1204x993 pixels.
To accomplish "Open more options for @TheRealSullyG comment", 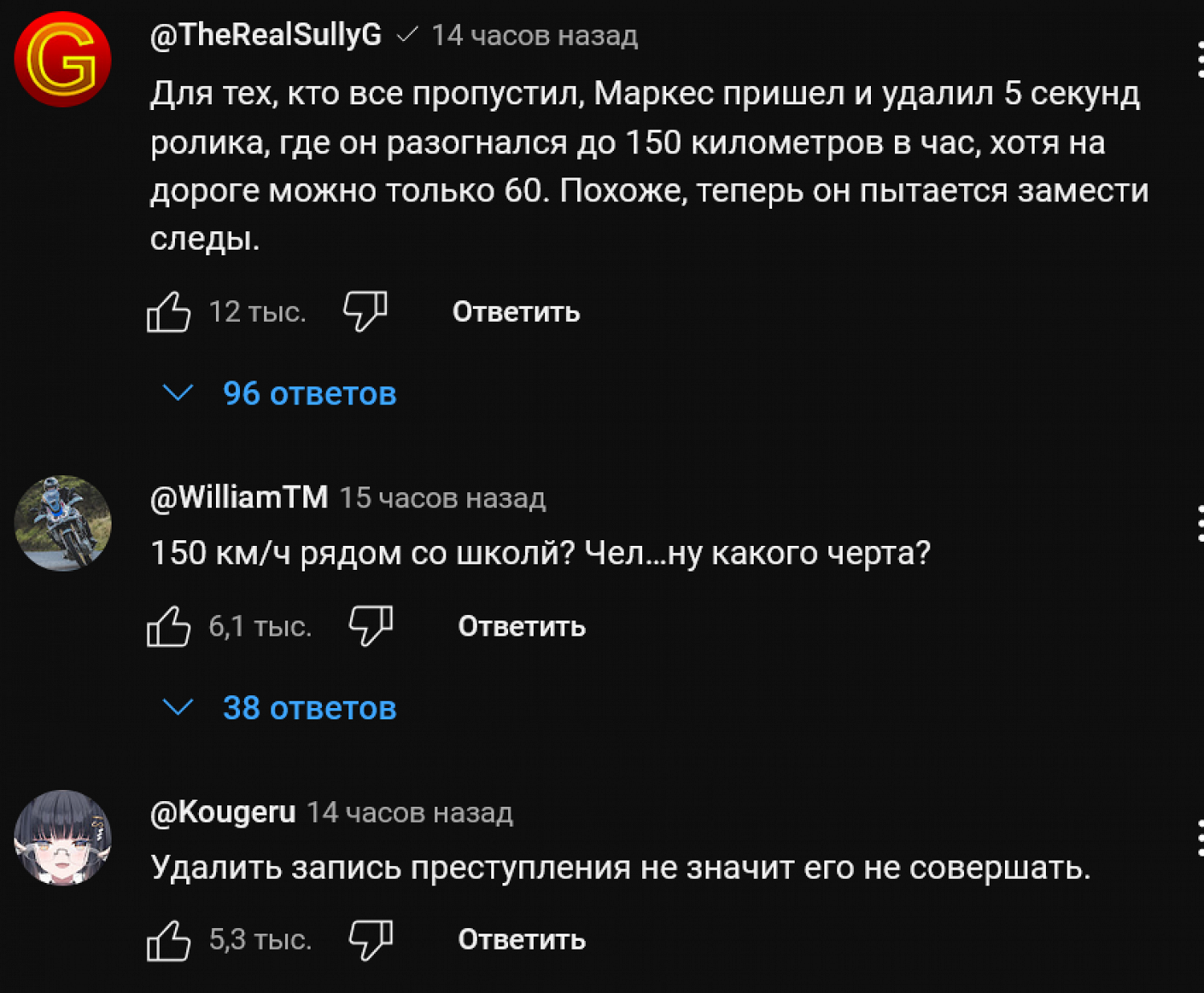I will pos(1199,59).
